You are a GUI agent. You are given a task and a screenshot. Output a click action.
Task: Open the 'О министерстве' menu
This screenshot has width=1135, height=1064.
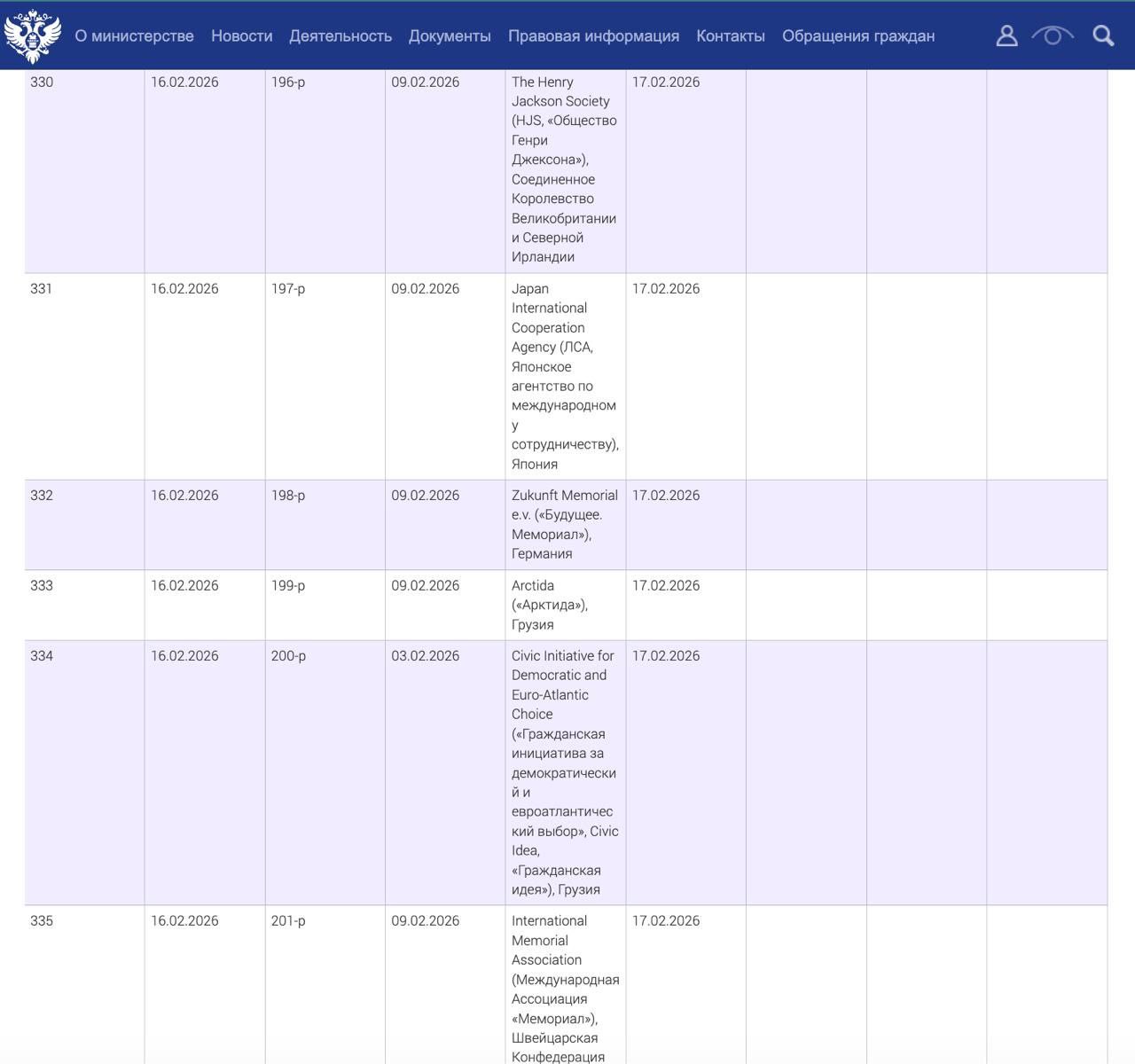click(x=134, y=36)
